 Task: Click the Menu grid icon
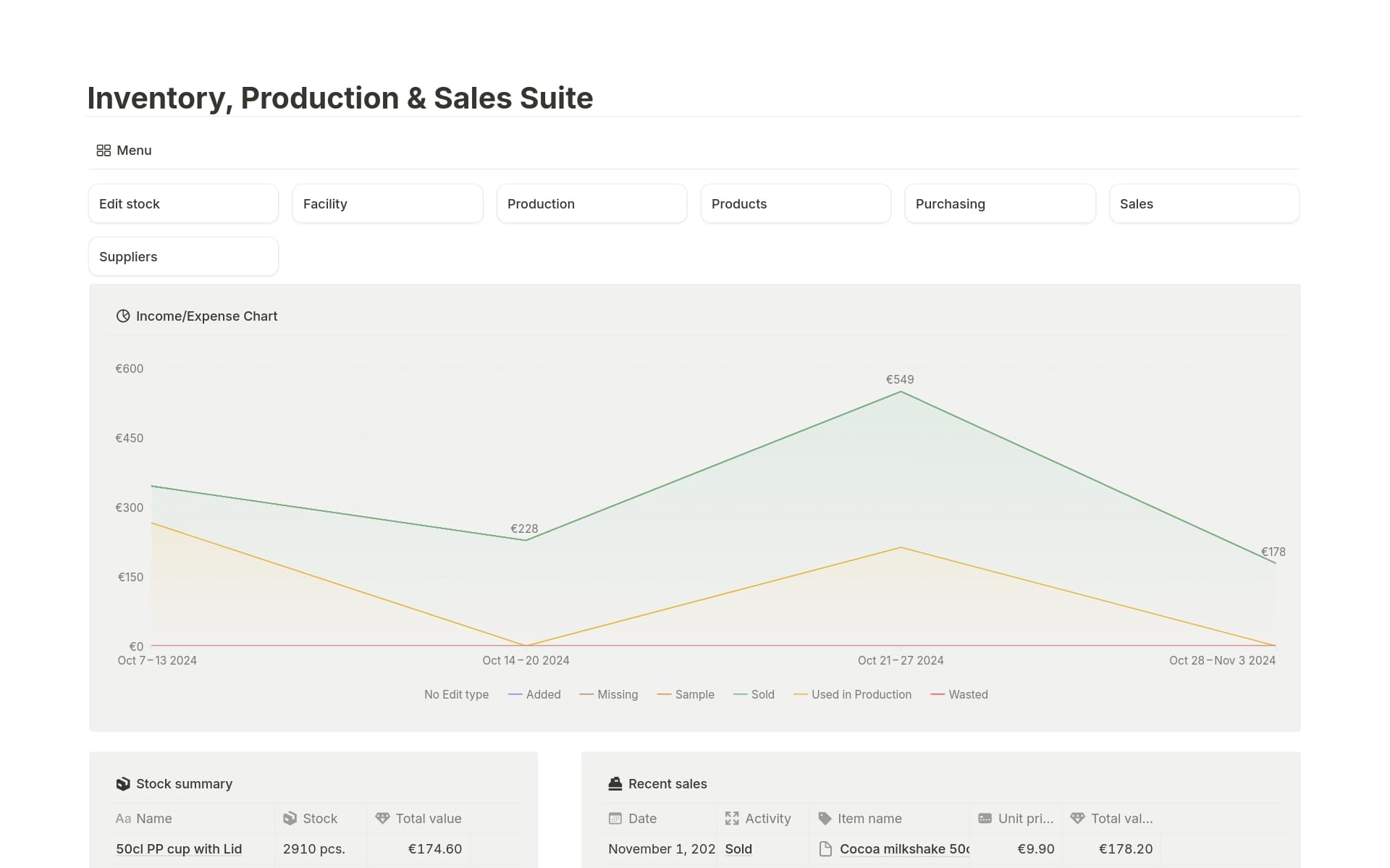[104, 150]
